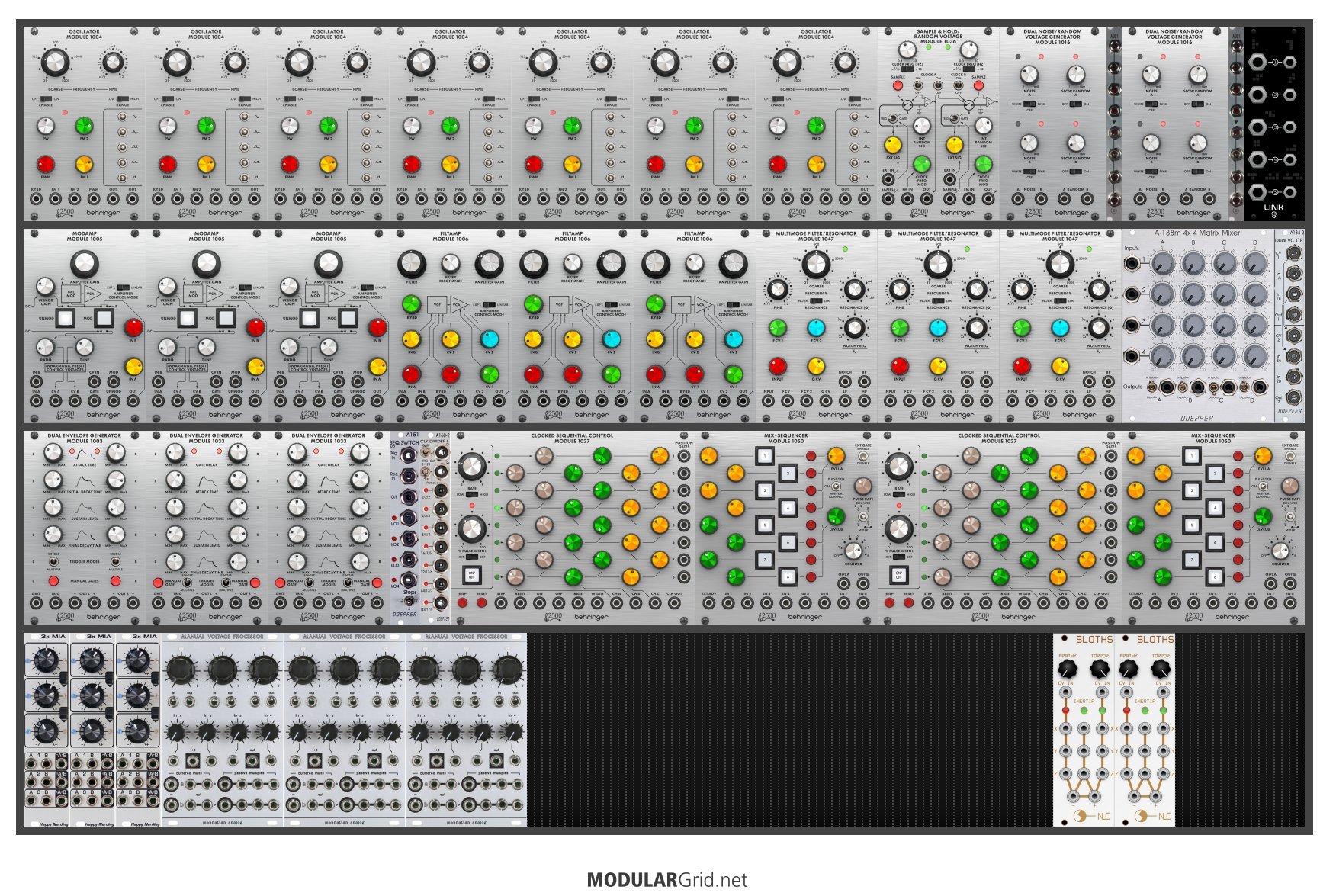1336x896 pixels.
Task: Click red RESET button on right Clocked Sequential Control
Action: click(909, 603)
